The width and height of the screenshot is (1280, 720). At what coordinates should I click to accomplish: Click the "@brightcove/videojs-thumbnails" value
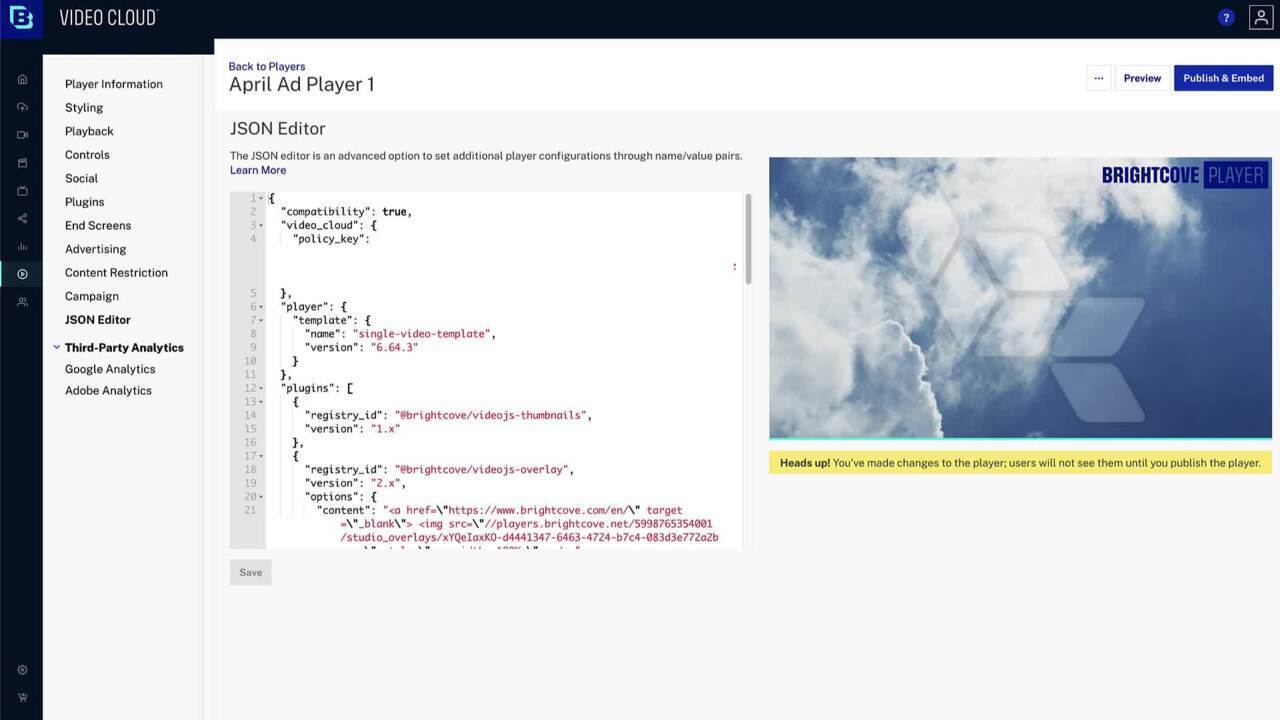[492, 415]
